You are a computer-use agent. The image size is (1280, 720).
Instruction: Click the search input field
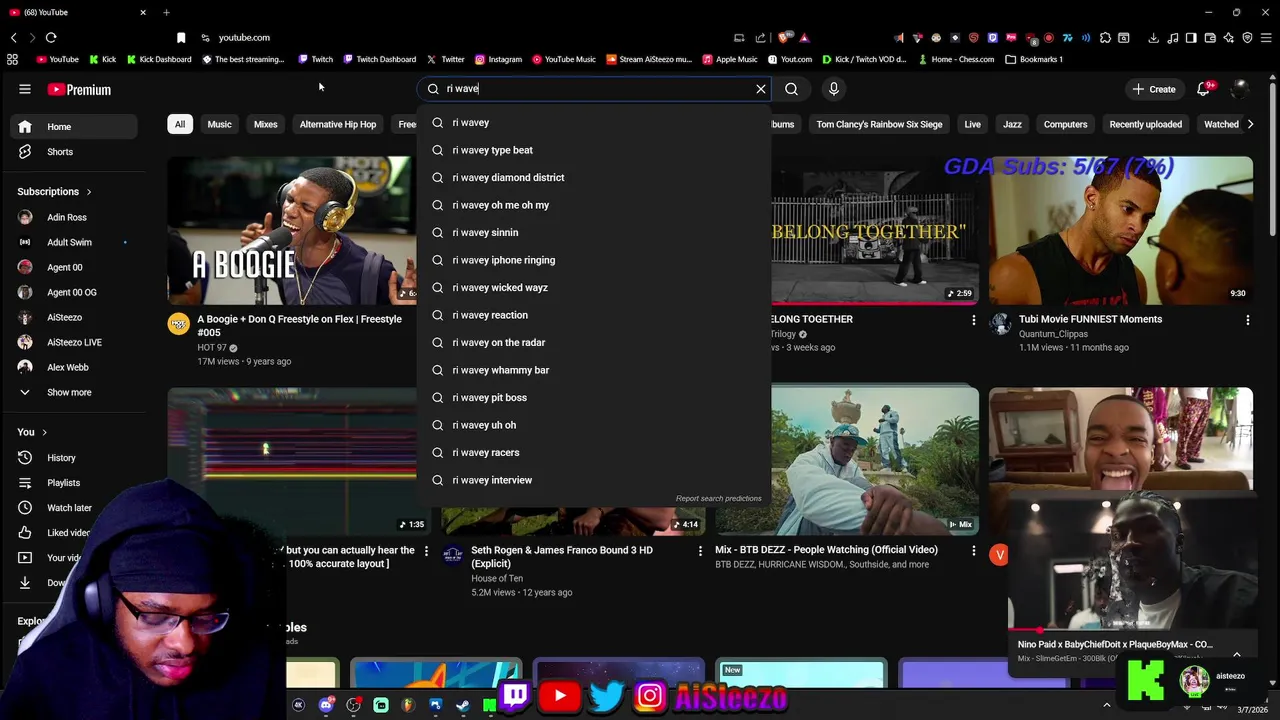coord(595,89)
